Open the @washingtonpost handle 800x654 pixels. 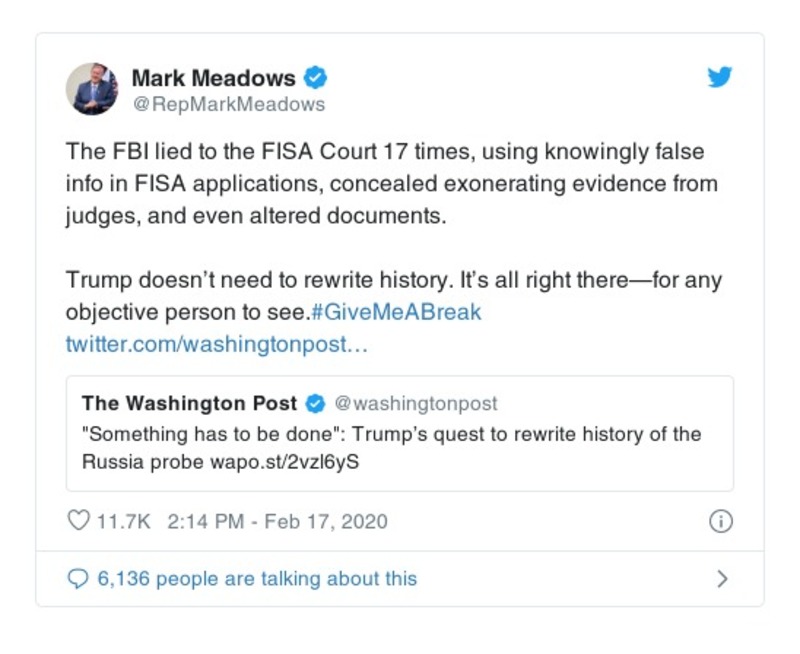415,404
